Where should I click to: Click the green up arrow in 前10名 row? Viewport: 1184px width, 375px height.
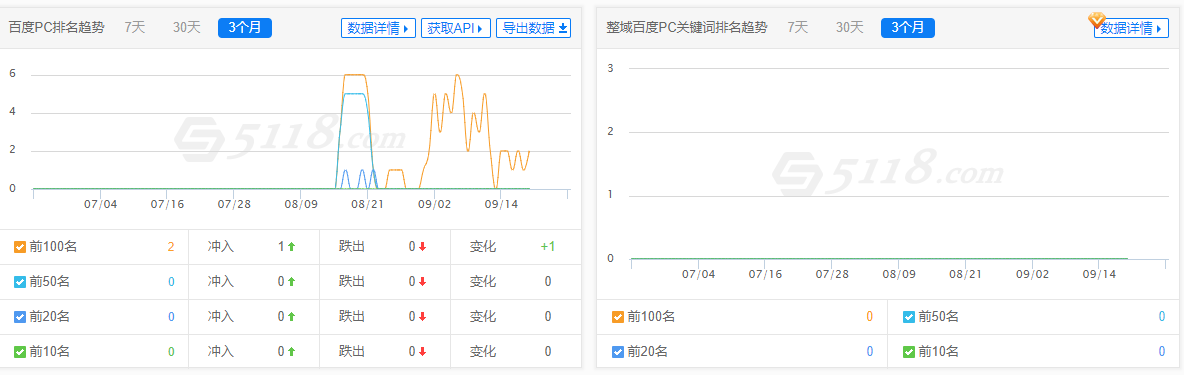click(291, 352)
